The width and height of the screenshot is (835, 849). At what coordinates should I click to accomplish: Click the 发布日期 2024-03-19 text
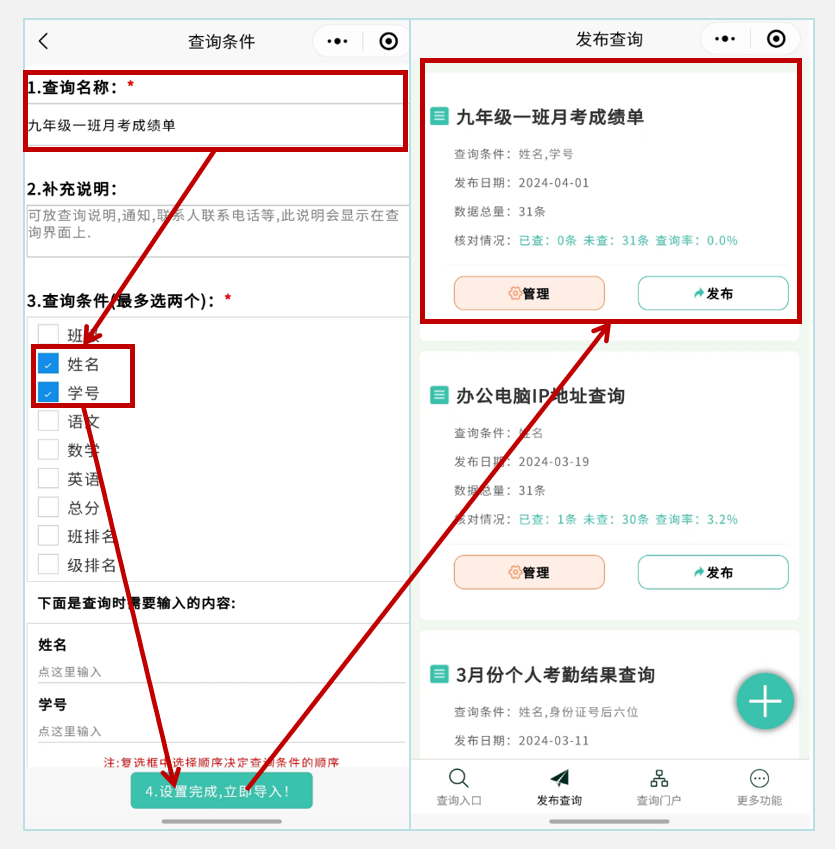pos(521,462)
